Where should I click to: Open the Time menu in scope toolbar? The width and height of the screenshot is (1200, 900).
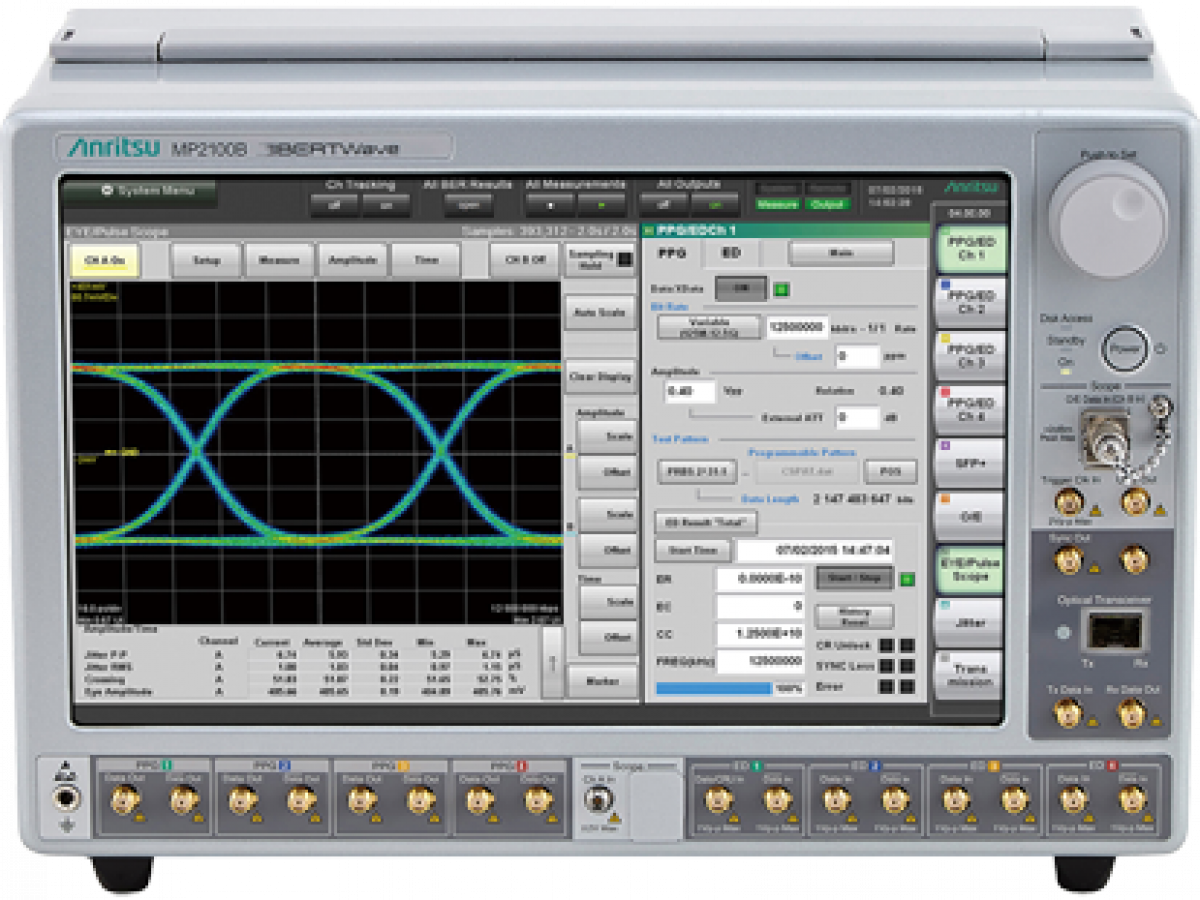[426, 260]
